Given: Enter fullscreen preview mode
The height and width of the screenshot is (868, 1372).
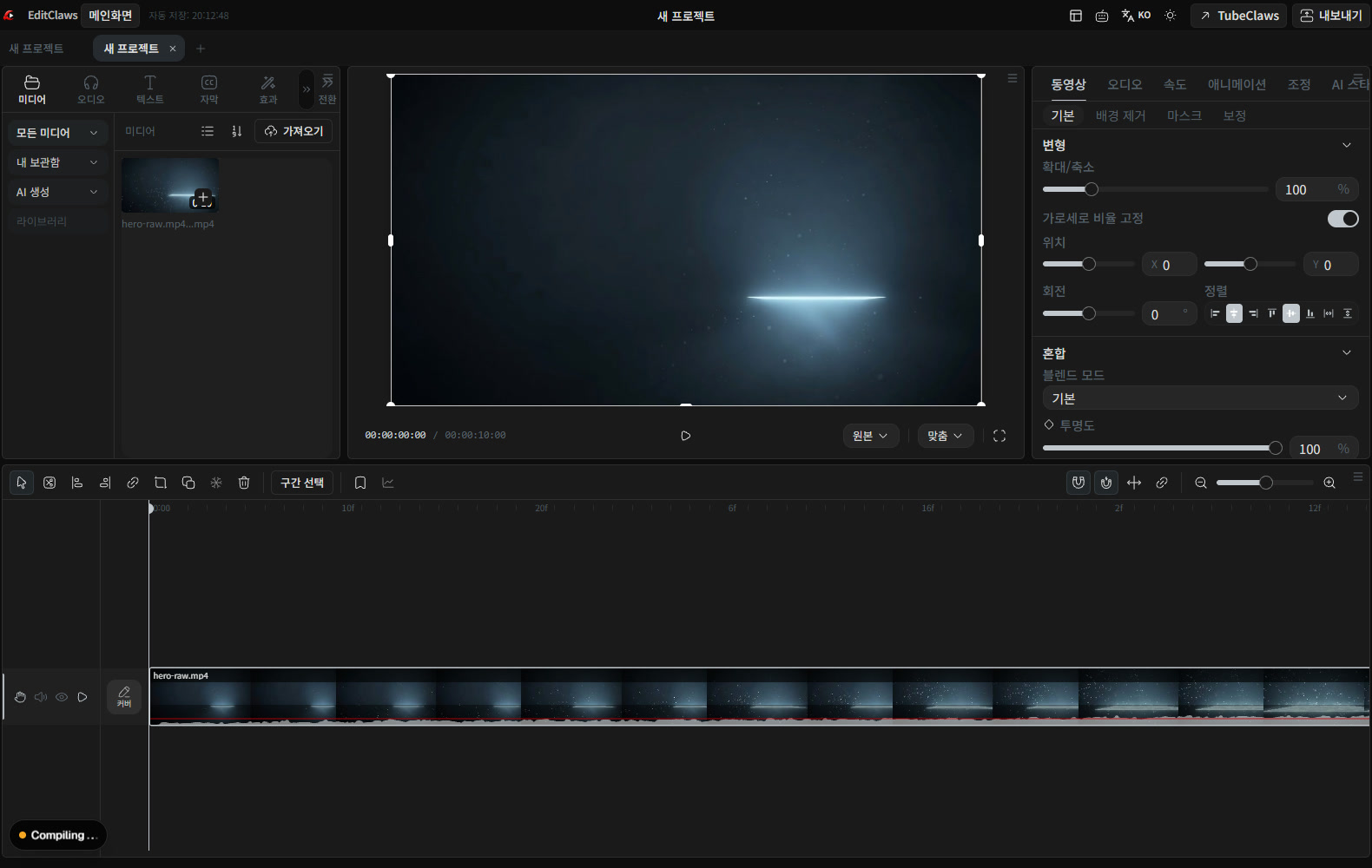Looking at the screenshot, I should pos(999,436).
